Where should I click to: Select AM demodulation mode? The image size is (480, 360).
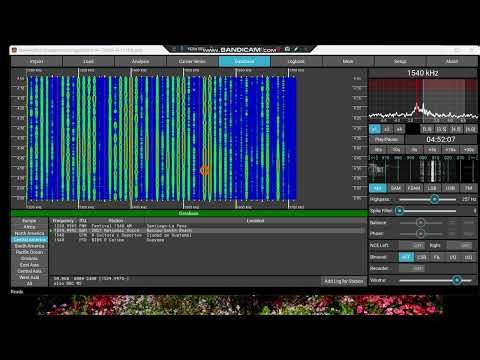378,188
